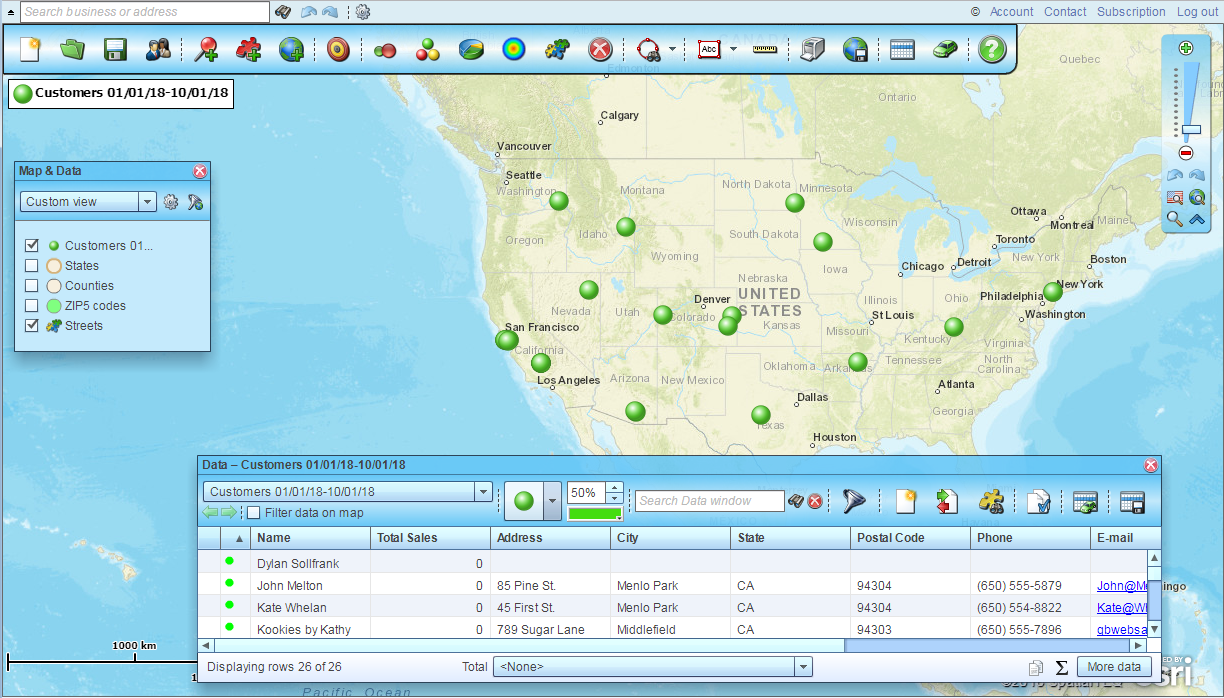The image size is (1224, 698).
Task: Click the More data button
Action: click(x=1114, y=667)
